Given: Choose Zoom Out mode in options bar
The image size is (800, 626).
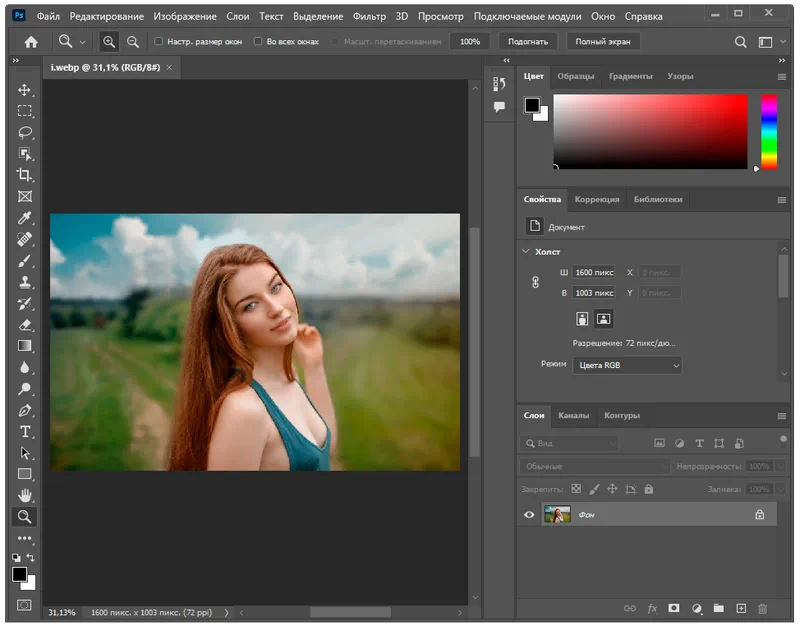Looking at the screenshot, I should [133, 42].
